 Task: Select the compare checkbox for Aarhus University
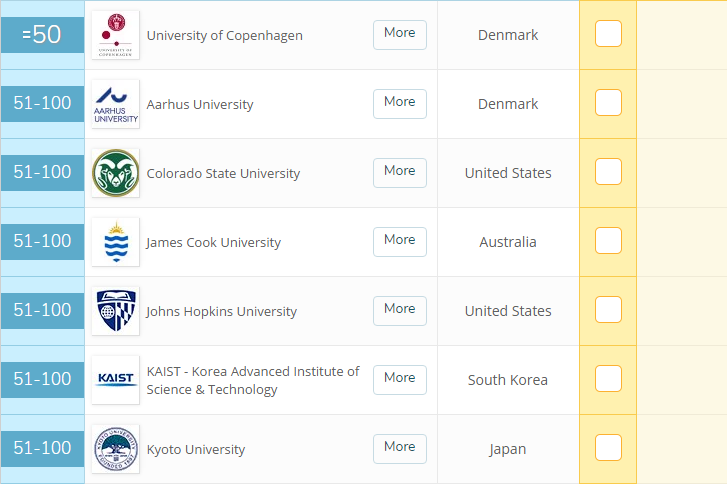click(x=608, y=103)
